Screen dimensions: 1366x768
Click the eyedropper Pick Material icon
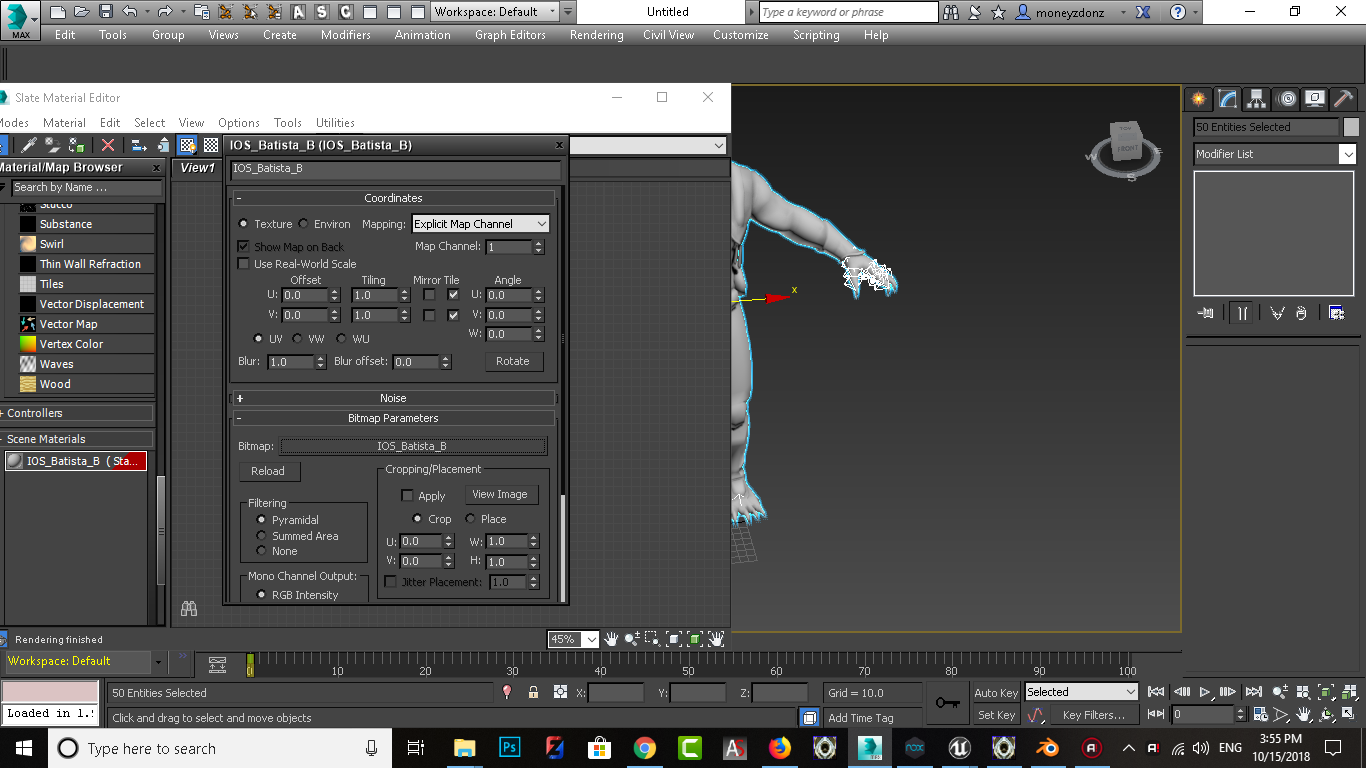[28, 145]
